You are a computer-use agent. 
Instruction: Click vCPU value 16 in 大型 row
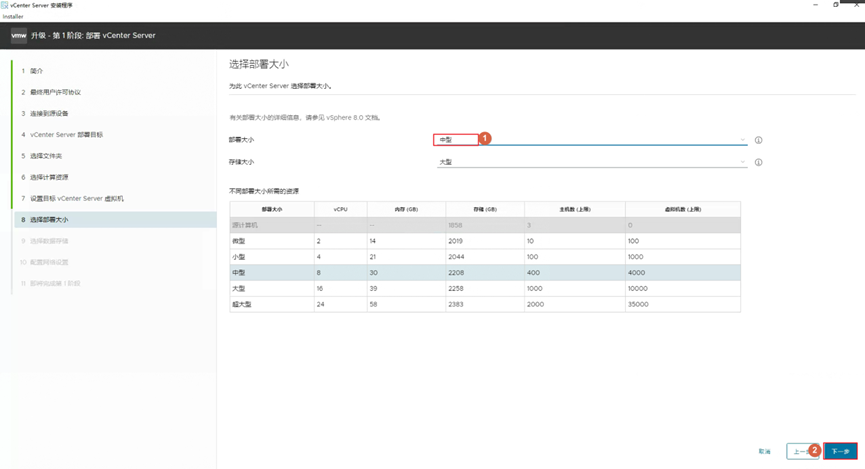320,289
